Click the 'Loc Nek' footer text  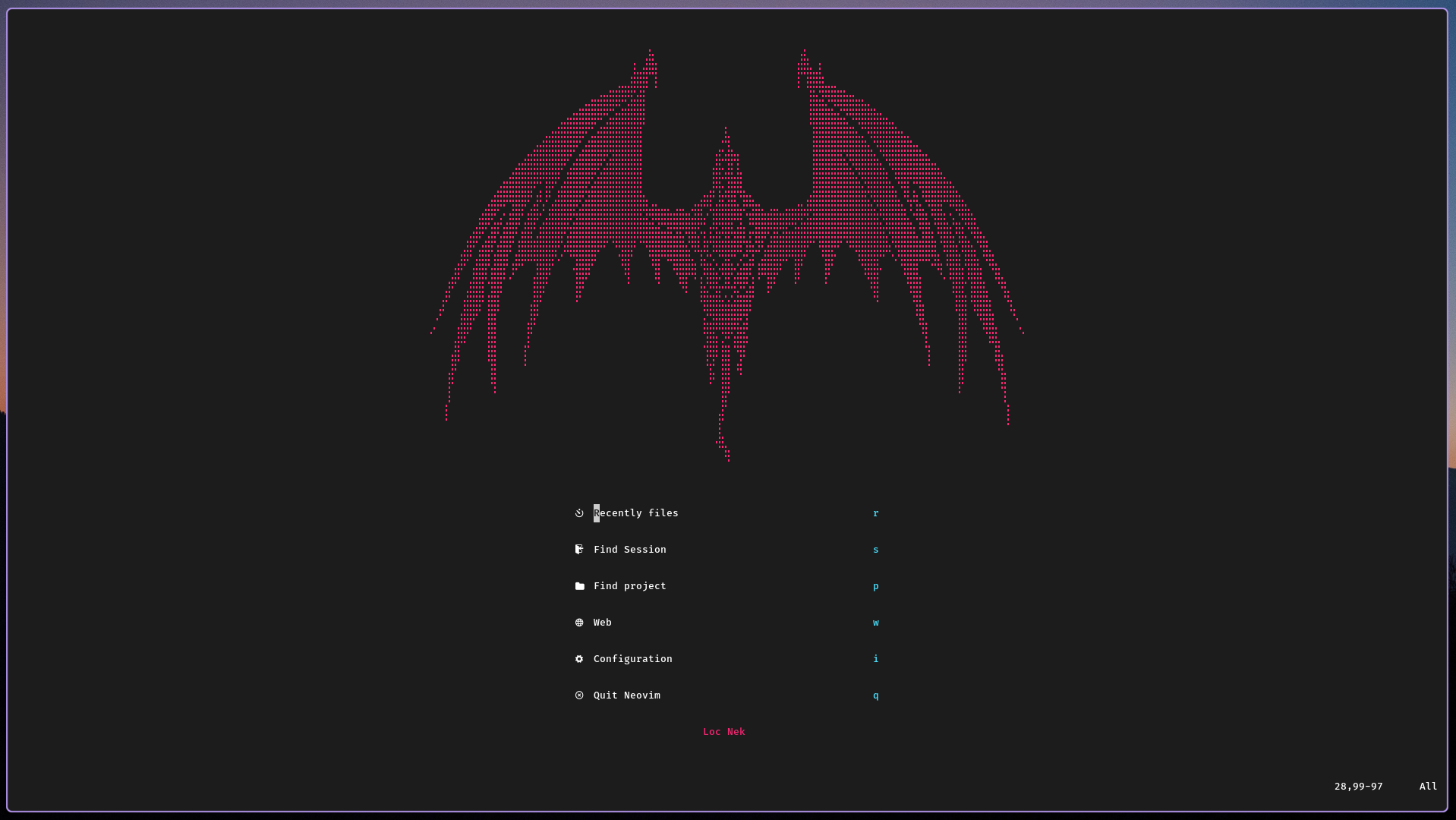[724, 732]
